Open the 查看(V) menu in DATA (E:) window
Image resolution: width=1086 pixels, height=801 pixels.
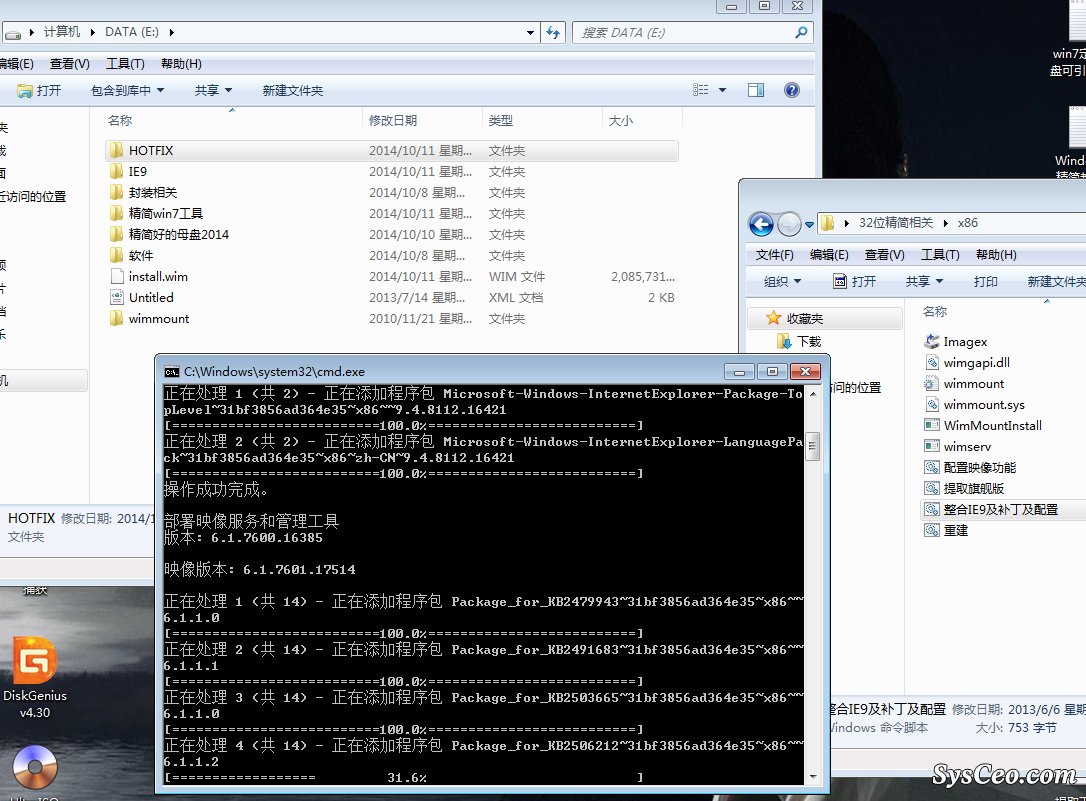pyautogui.click(x=69, y=64)
